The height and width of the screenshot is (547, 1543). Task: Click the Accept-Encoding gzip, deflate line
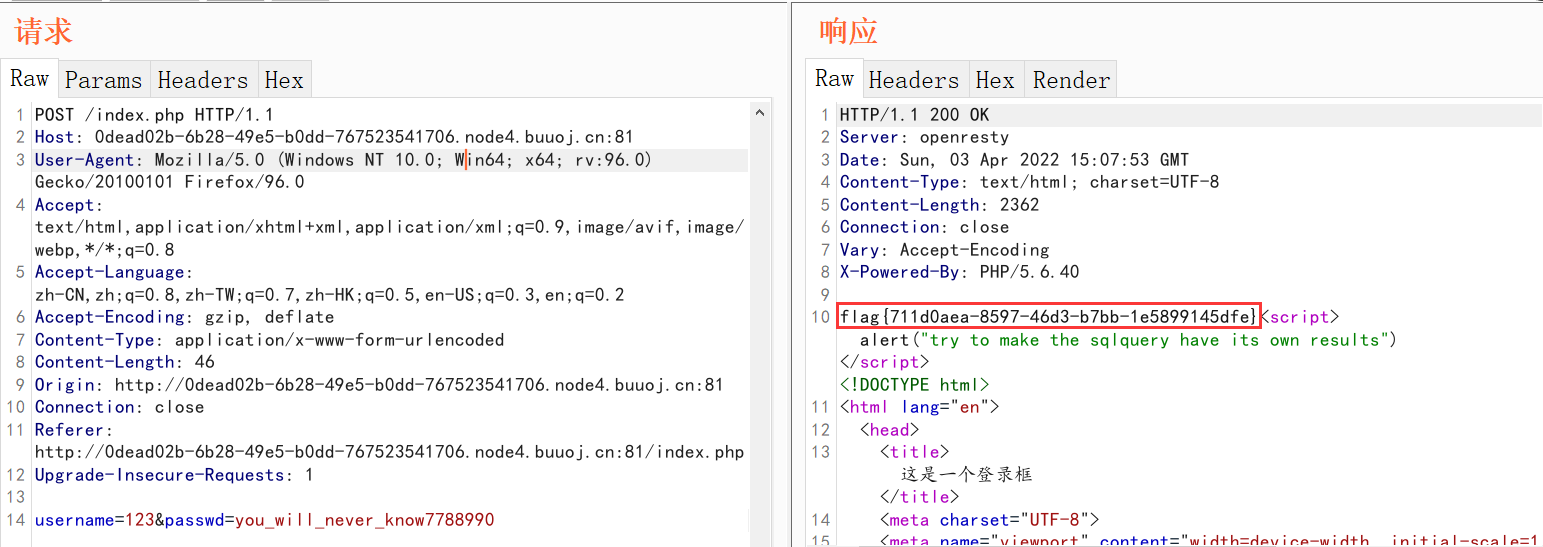tap(184, 317)
